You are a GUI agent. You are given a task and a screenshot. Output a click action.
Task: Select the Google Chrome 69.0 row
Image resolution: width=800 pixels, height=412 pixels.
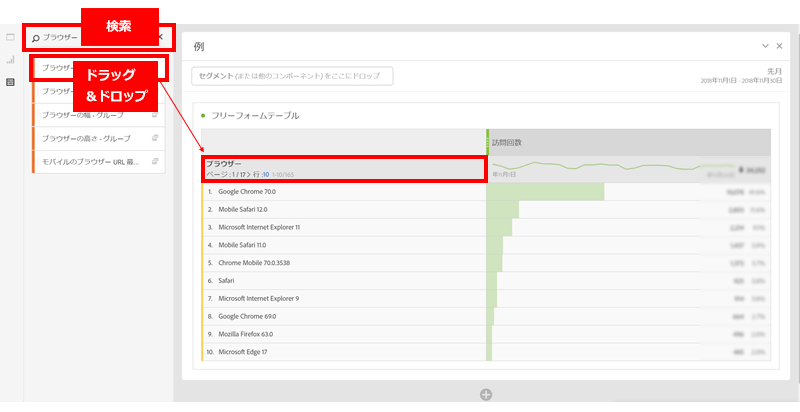pos(344,316)
